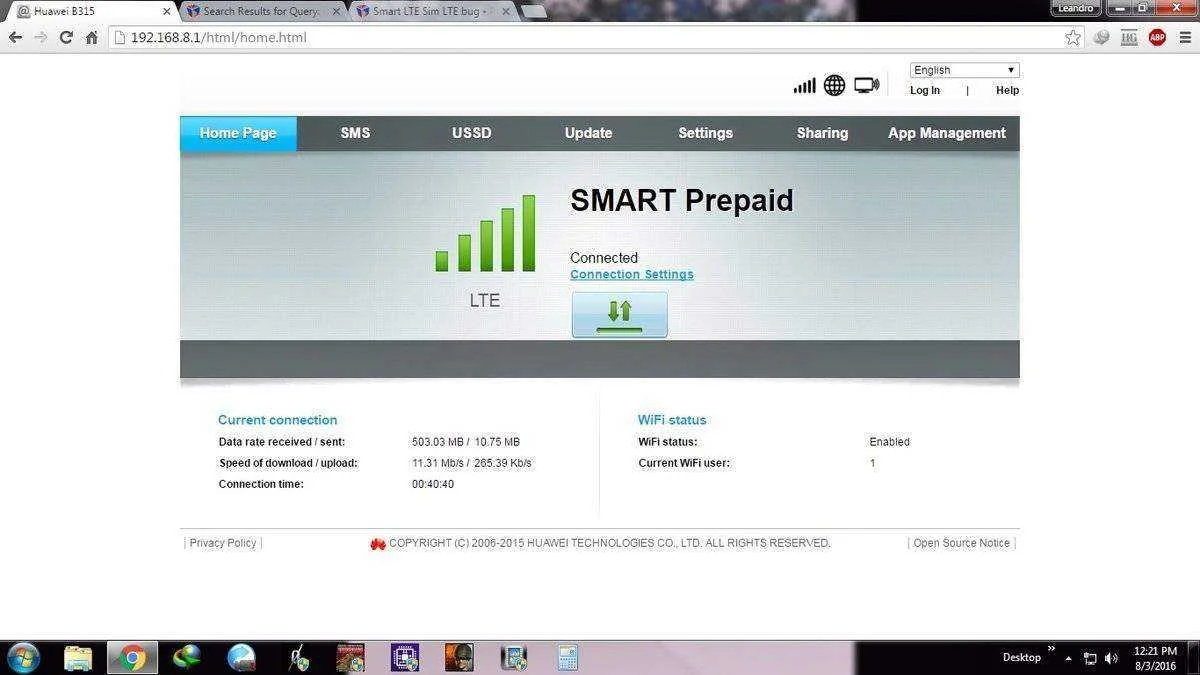Reload the page with the refresh icon
This screenshot has height=675, width=1200.
click(x=66, y=37)
